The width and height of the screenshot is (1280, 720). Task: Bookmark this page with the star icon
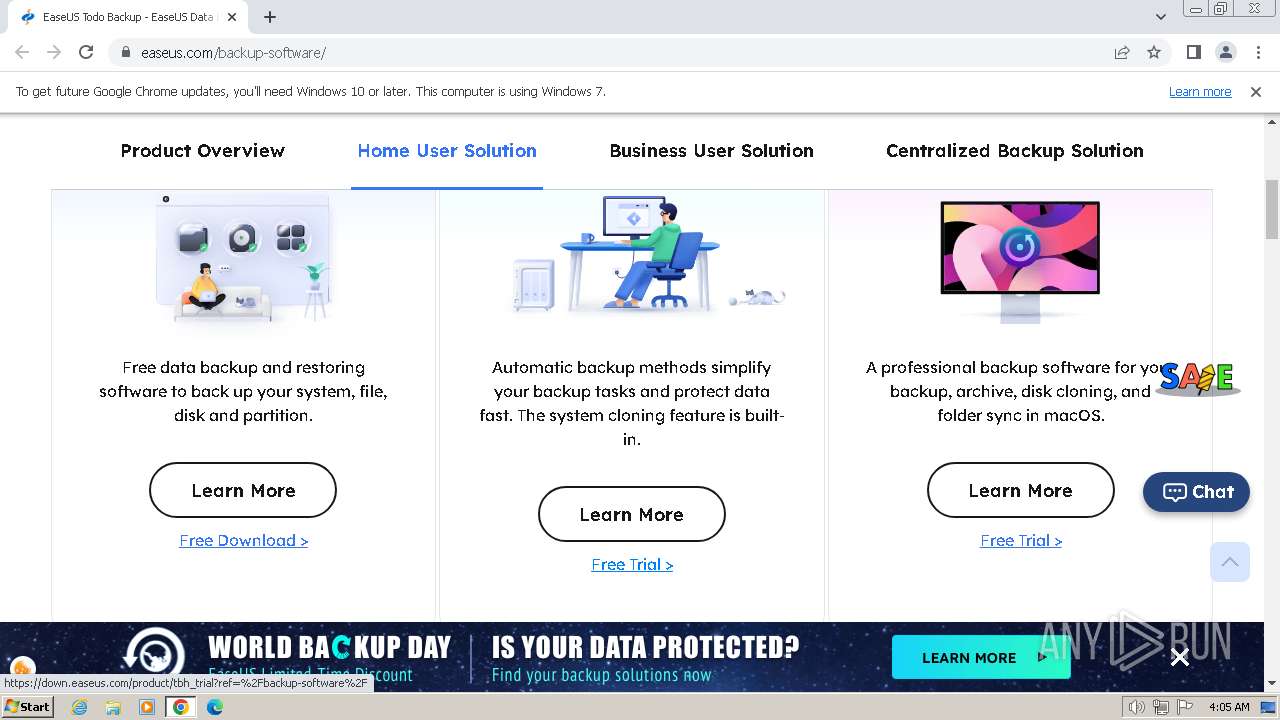coord(1154,52)
